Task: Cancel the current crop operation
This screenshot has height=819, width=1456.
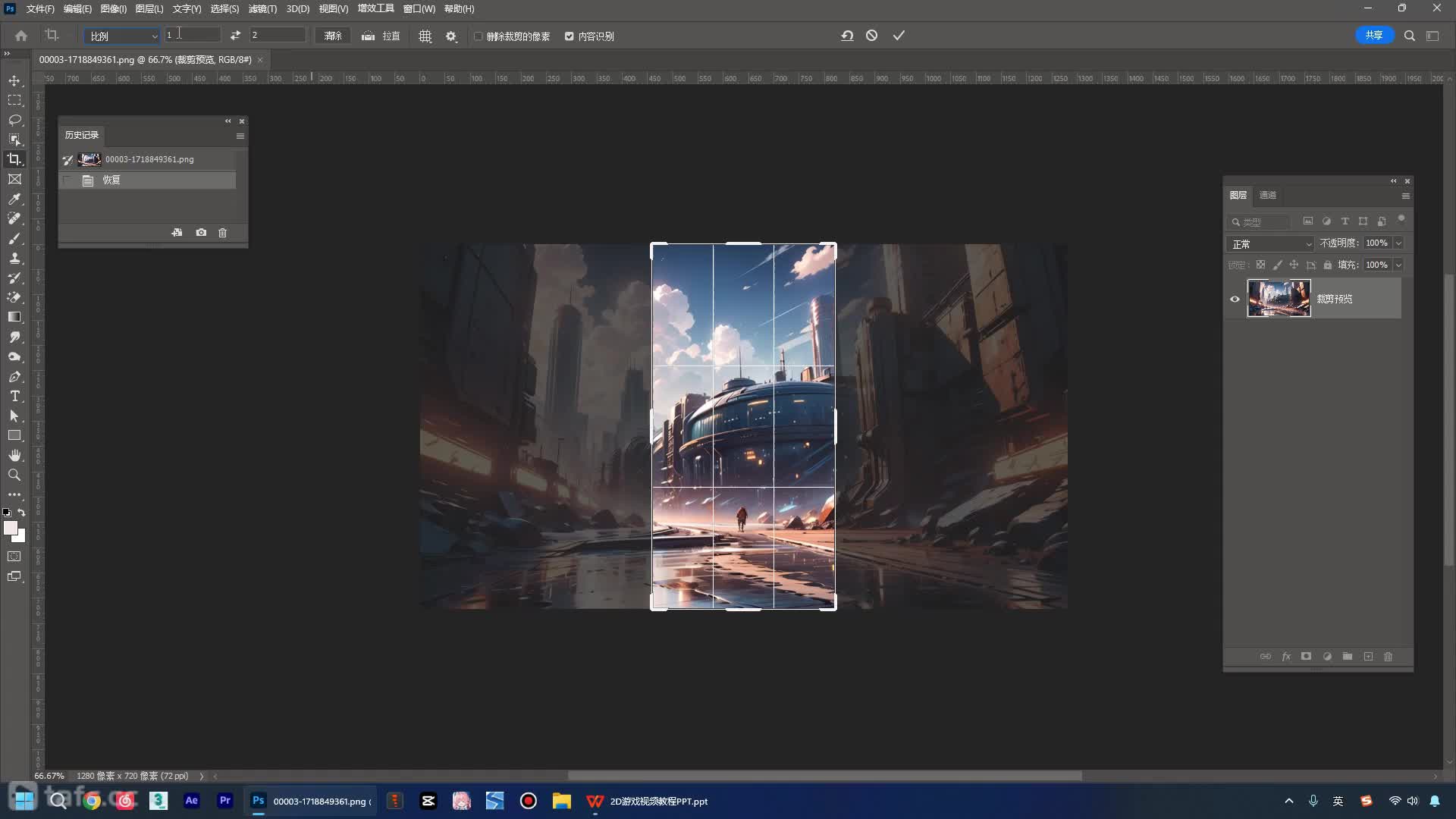Action: [x=872, y=36]
